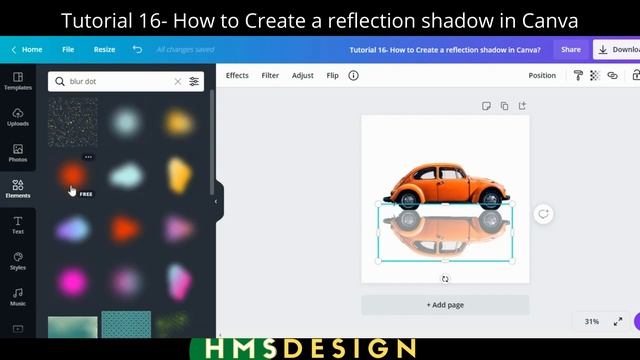Open the Effects options
640x360 pixels.
[237, 76]
